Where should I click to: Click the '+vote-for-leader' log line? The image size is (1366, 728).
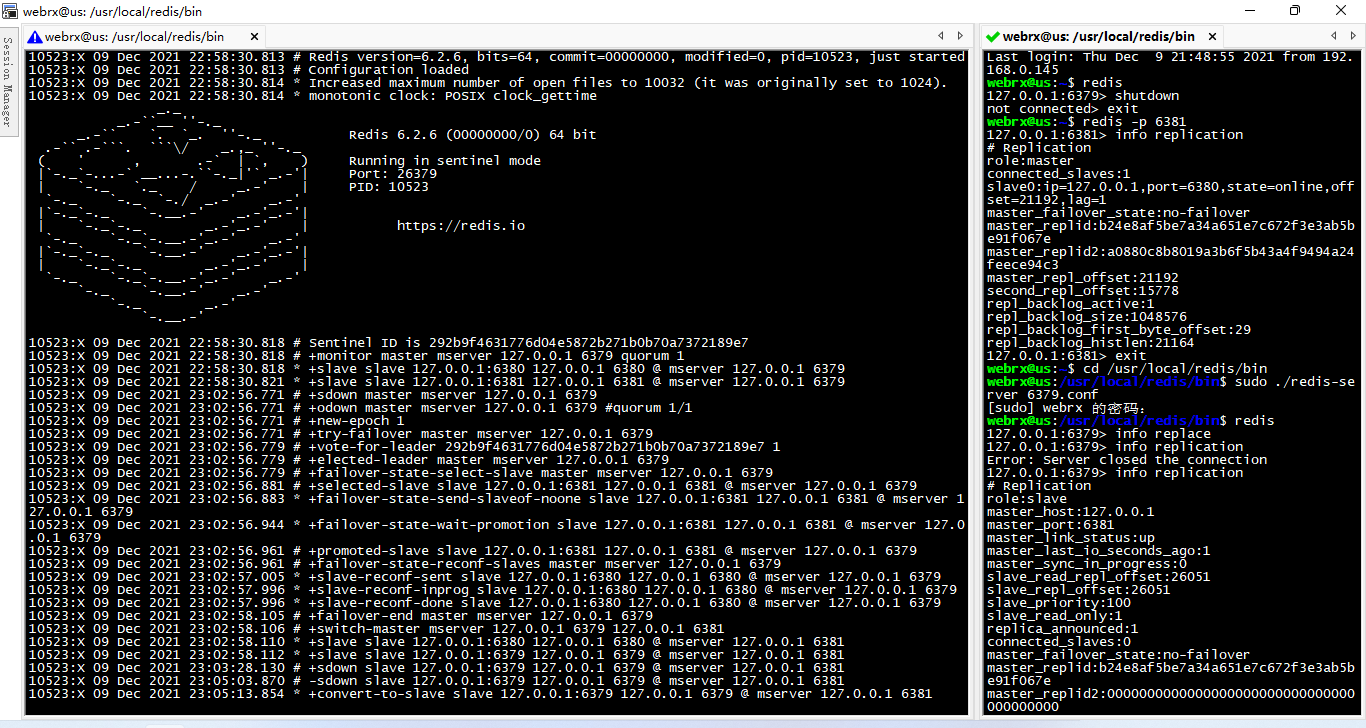pos(404,447)
